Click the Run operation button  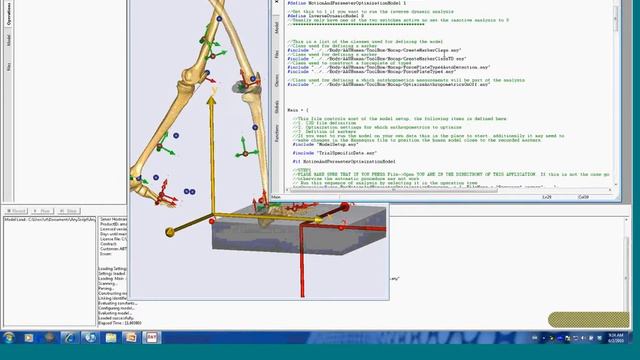42,211
